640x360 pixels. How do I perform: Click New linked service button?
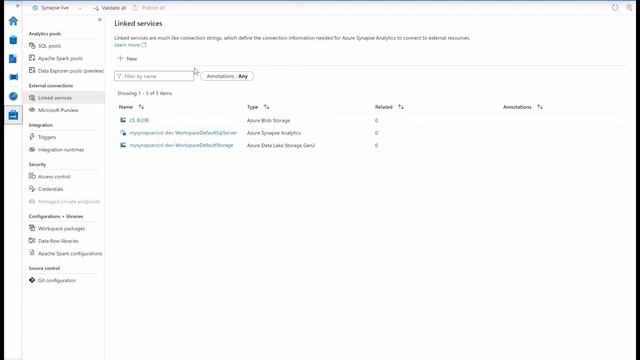[x=127, y=59]
